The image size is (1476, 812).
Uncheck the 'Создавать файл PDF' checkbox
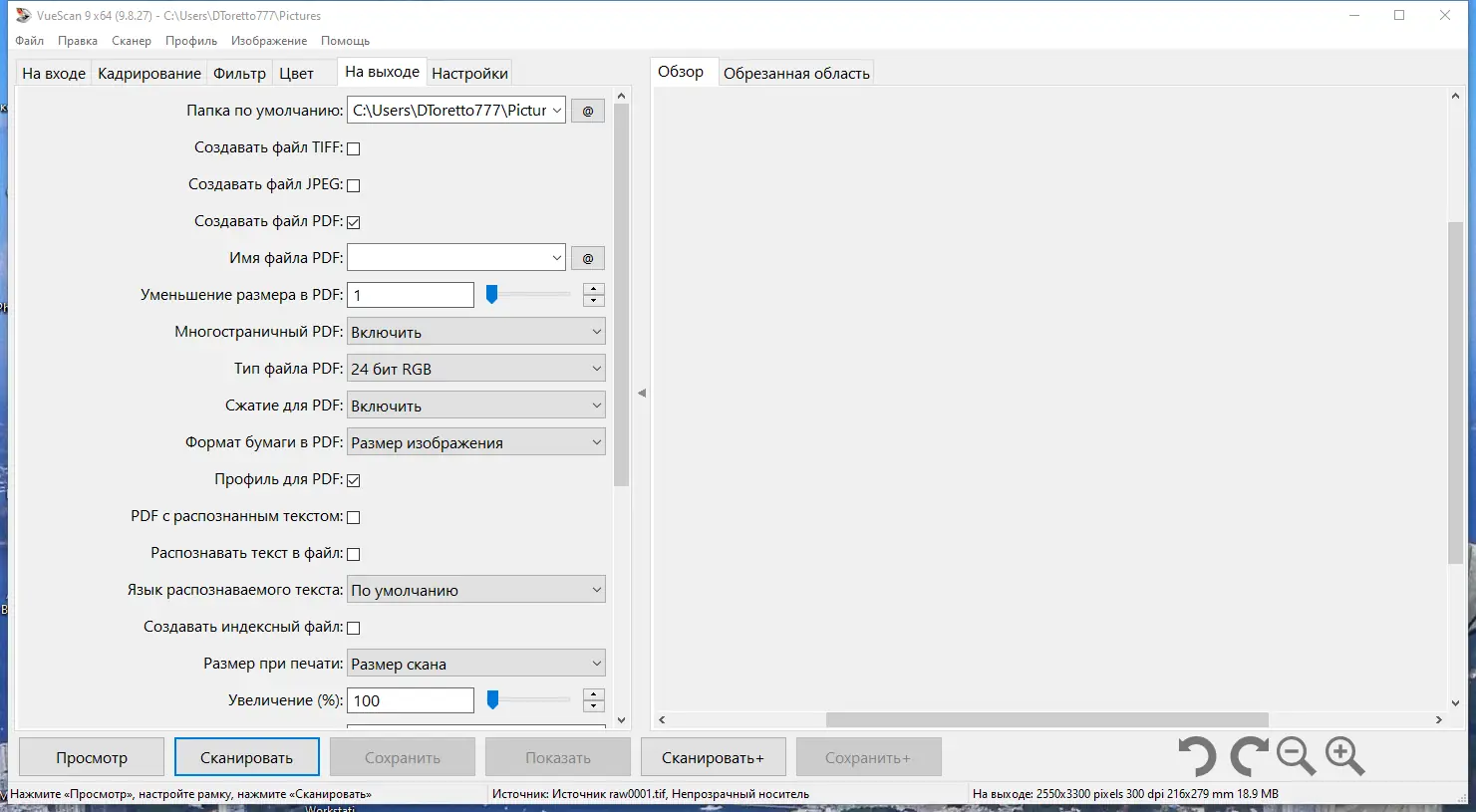coord(353,222)
